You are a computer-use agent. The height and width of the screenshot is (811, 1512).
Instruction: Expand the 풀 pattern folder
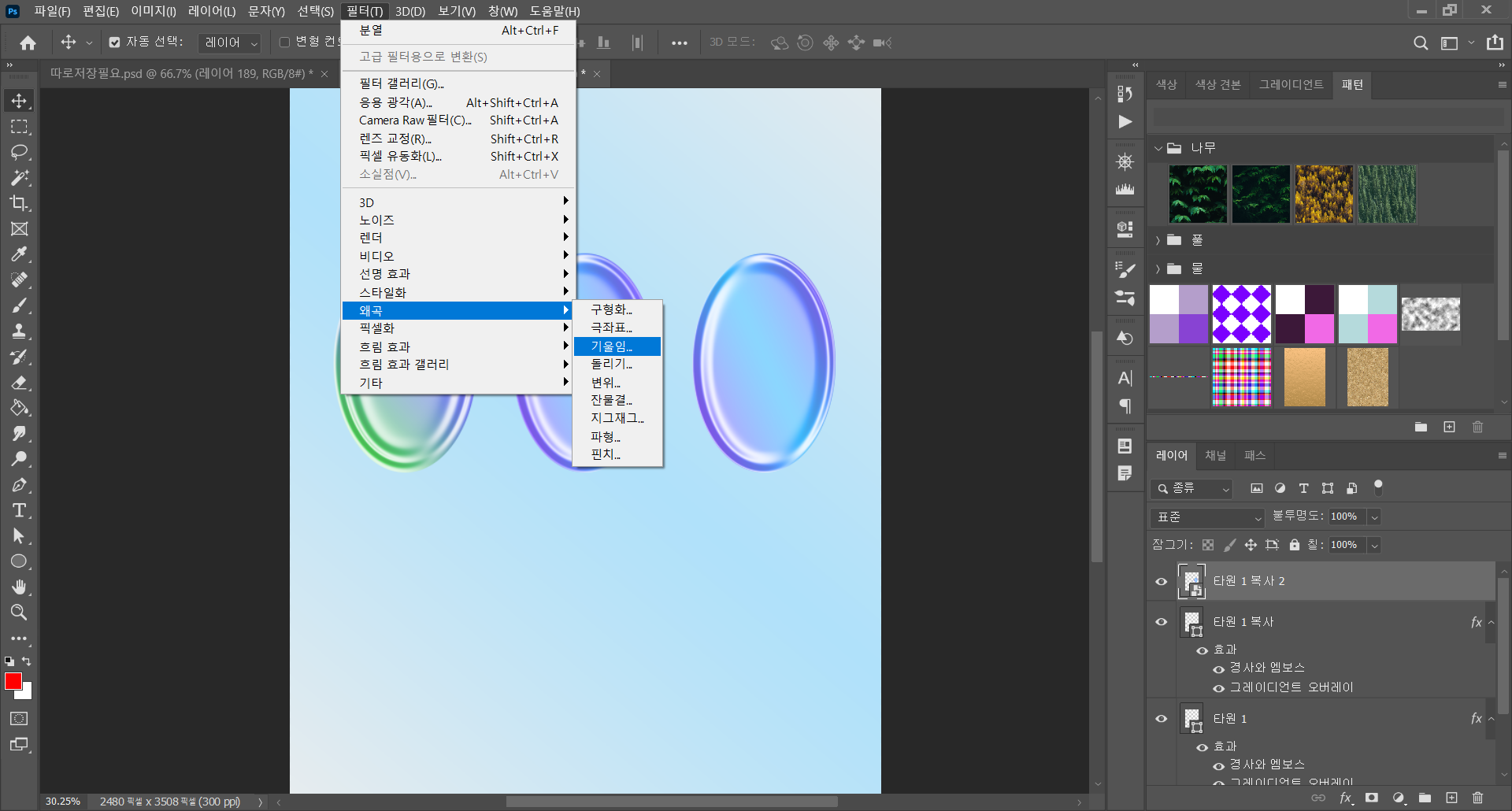(1158, 240)
